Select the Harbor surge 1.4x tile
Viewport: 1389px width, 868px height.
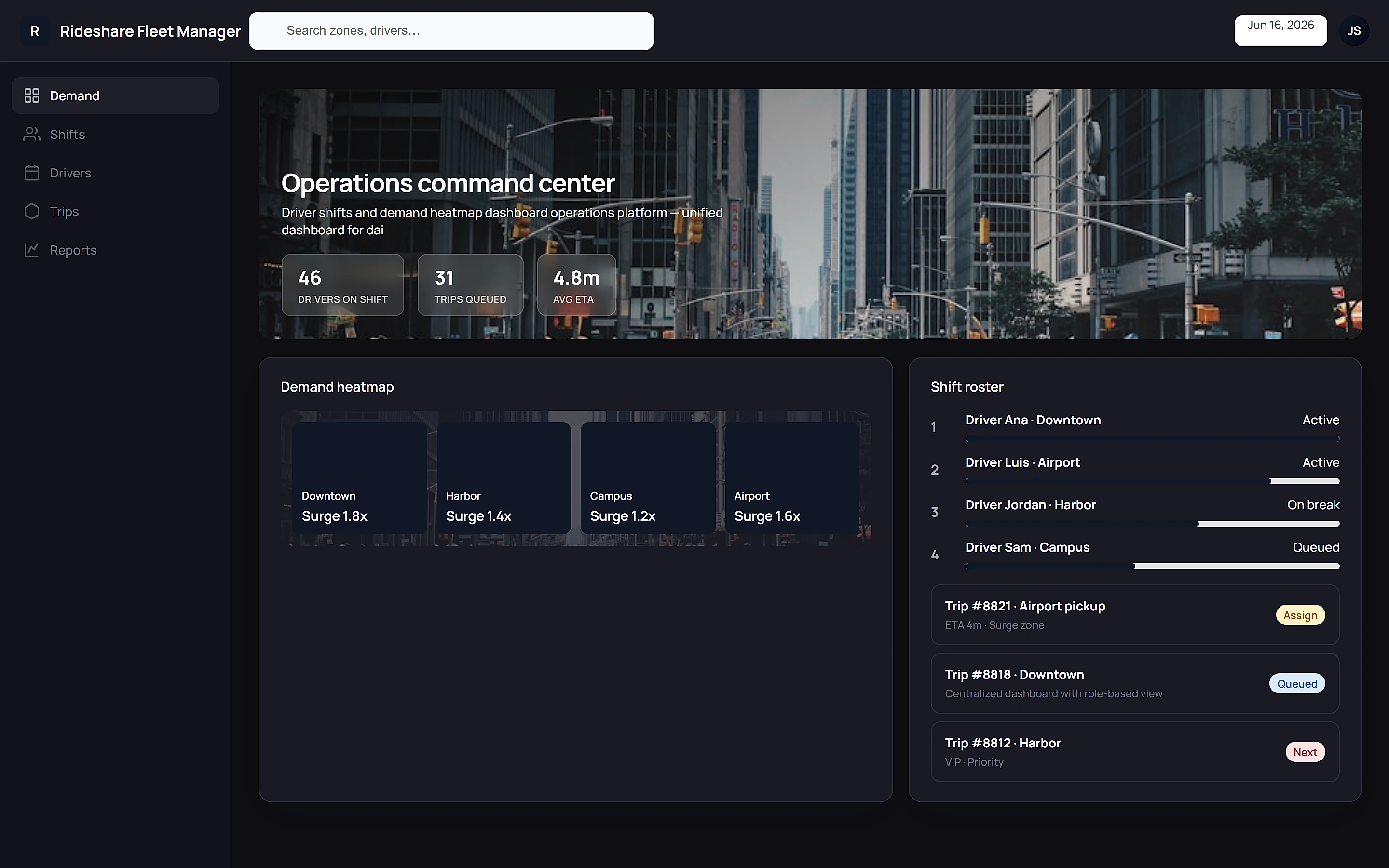(504, 478)
